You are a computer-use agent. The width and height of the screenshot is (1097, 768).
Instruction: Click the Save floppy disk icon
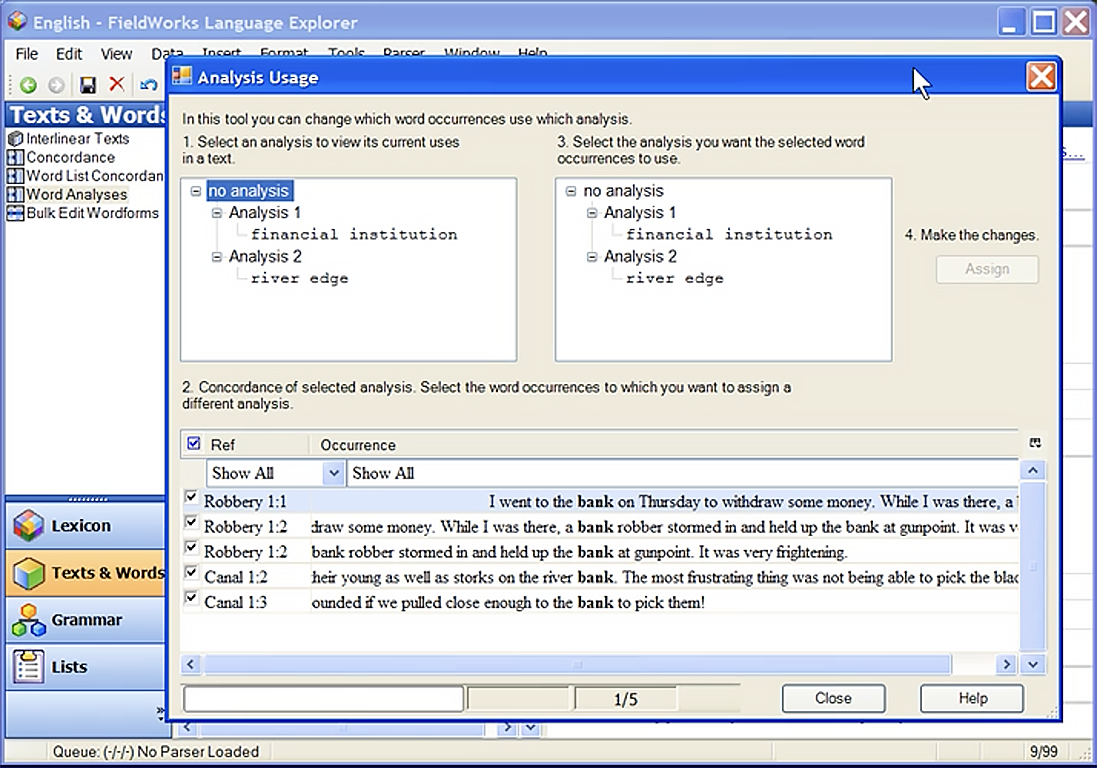pyautogui.click(x=88, y=85)
